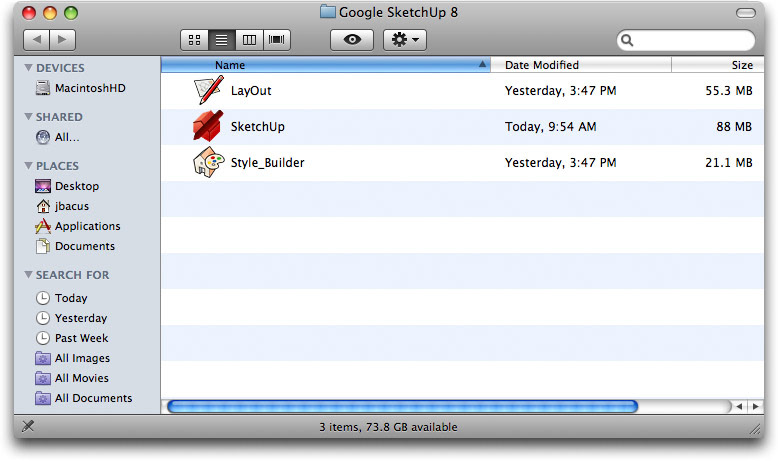
Task: Click the Quick Look eye button
Action: click(352, 40)
